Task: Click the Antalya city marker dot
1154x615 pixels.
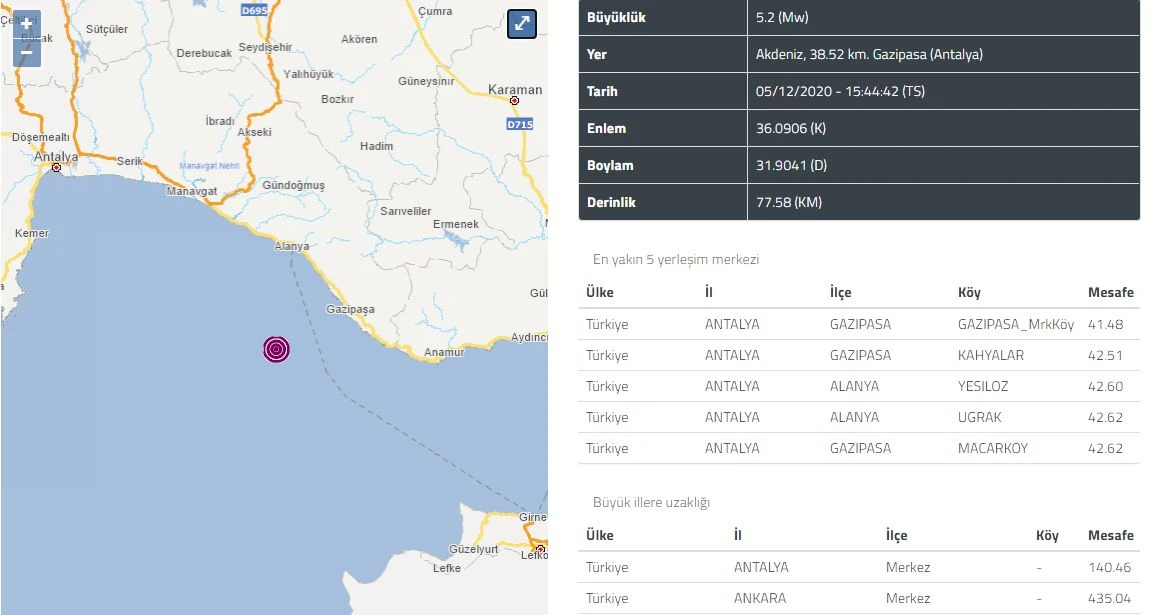Action: point(57,168)
